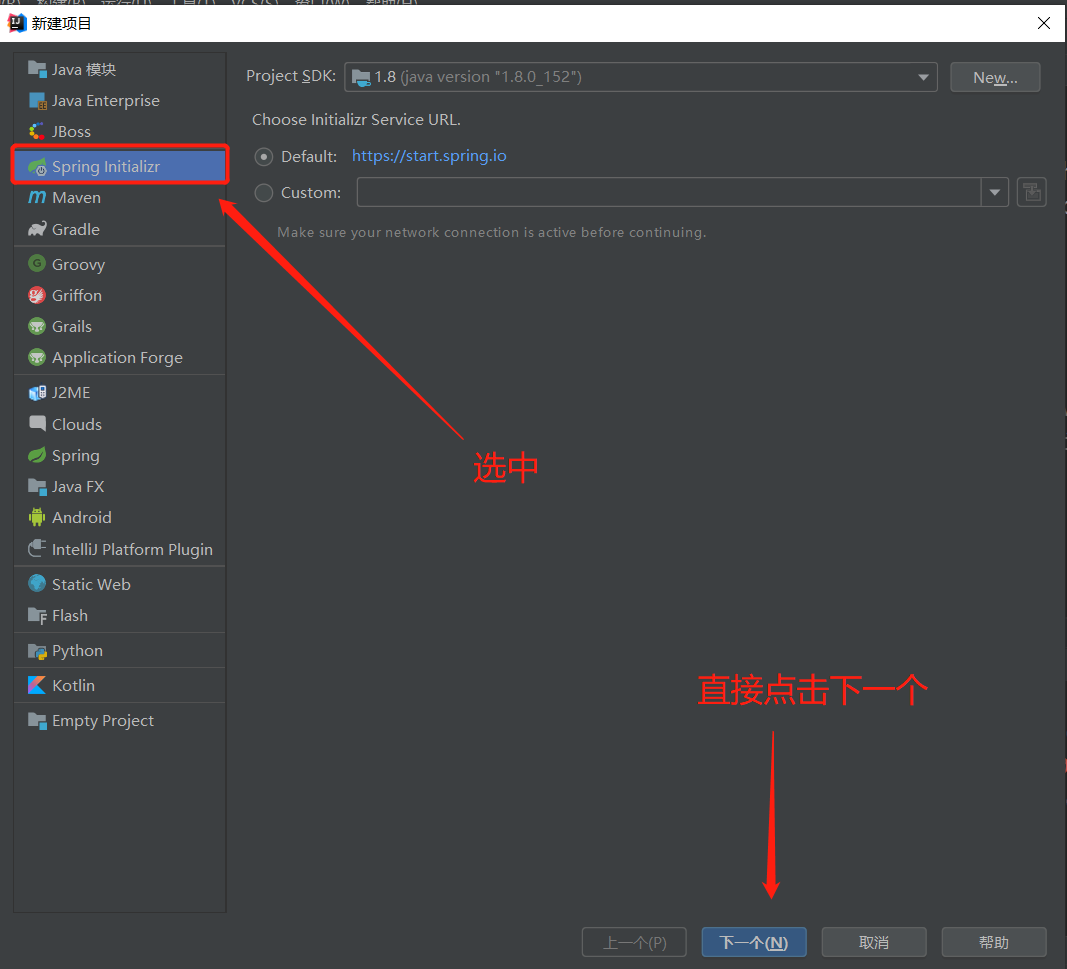Select the J2ME label

point(71,393)
